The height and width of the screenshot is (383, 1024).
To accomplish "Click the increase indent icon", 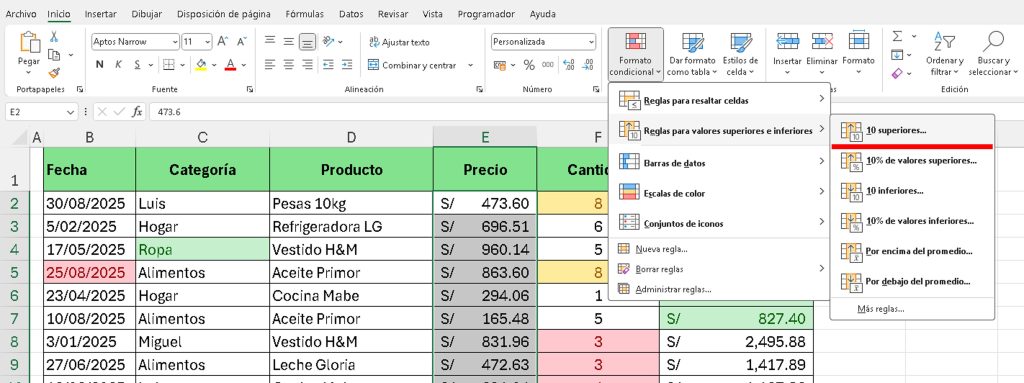I will [x=347, y=65].
